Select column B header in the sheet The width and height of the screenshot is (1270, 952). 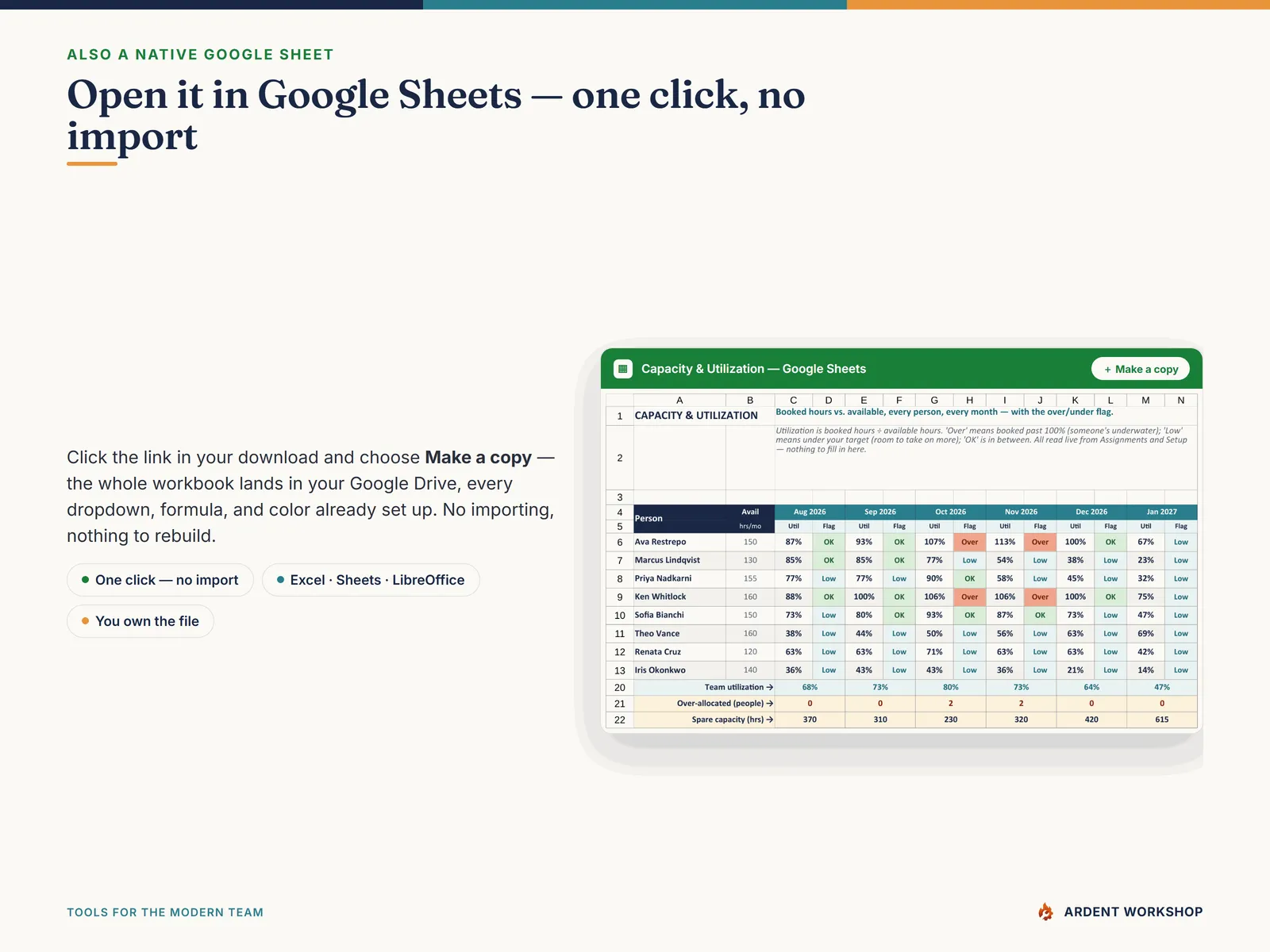coord(750,400)
